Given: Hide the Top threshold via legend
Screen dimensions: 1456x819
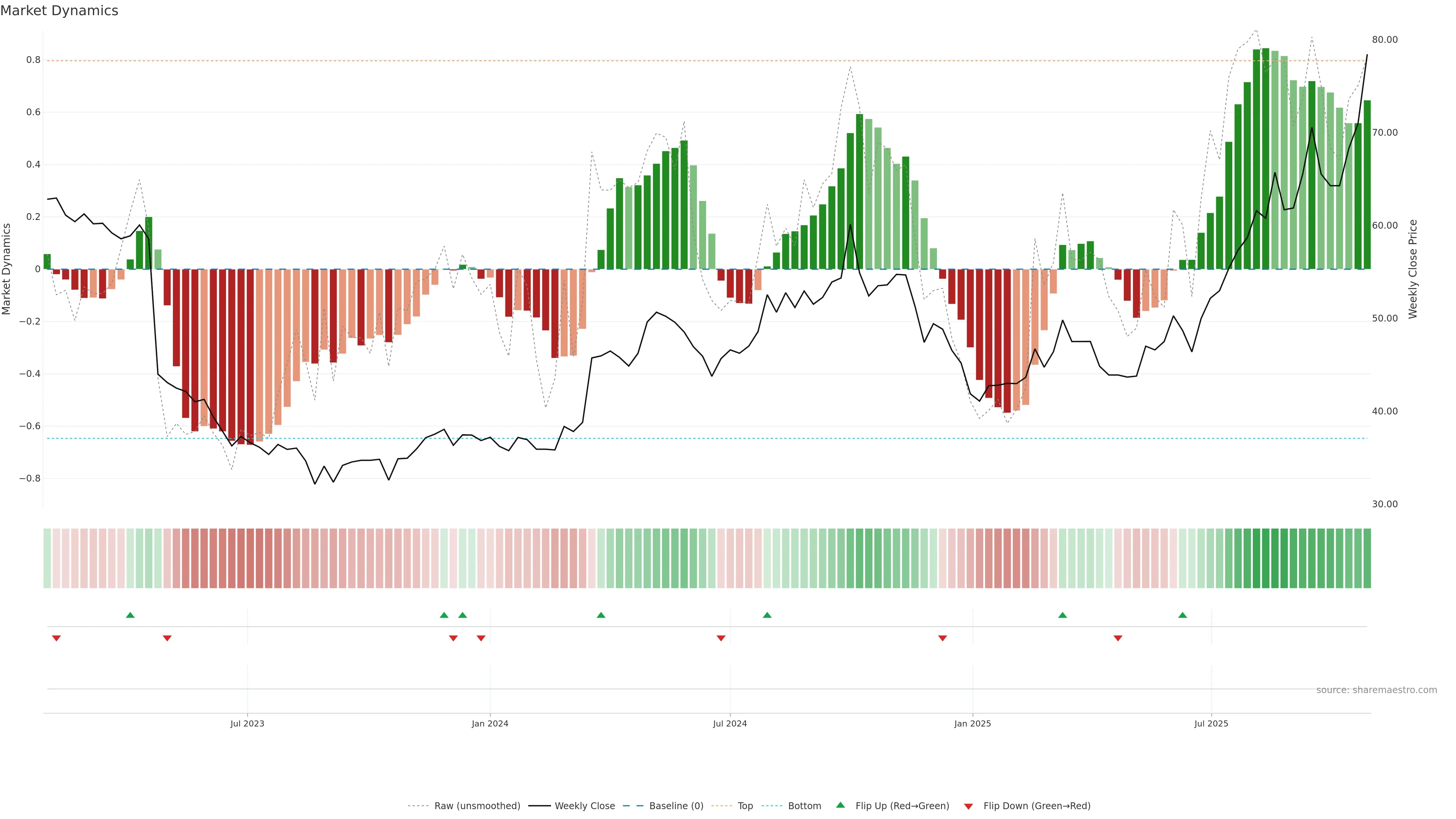Looking at the screenshot, I should tap(745, 806).
